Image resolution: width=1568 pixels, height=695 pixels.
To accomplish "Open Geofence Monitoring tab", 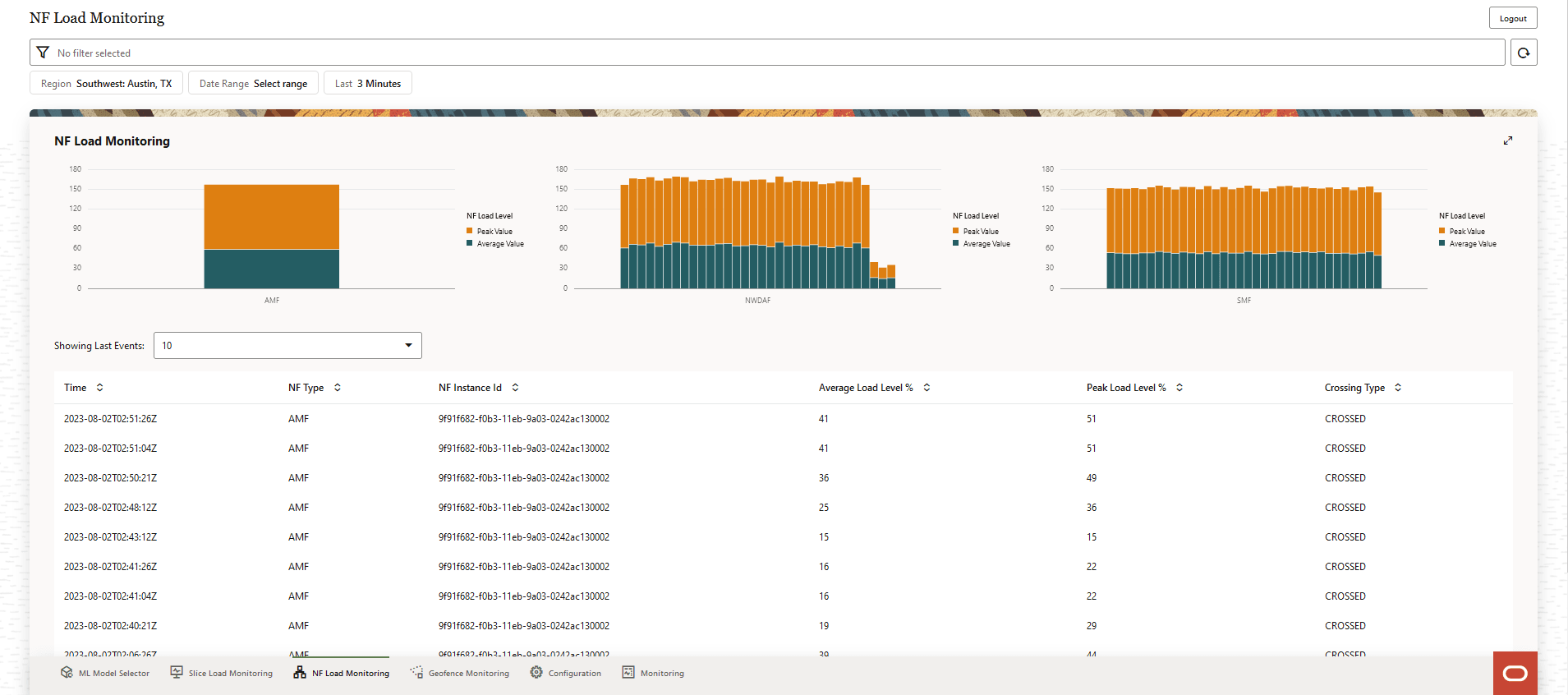I will coord(460,673).
